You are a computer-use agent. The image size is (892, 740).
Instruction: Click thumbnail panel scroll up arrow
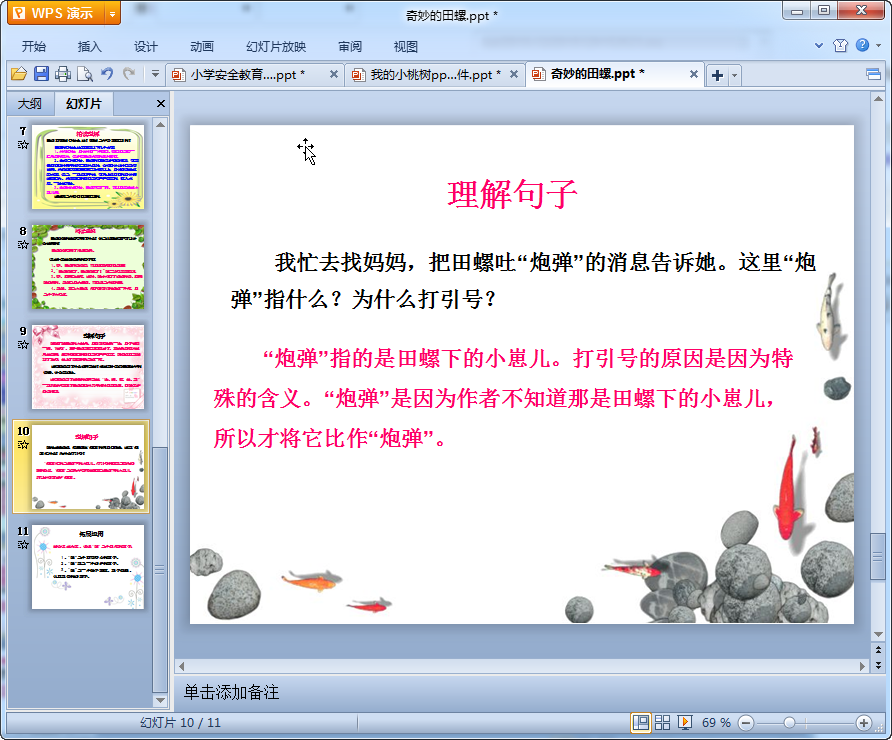(x=160, y=125)
